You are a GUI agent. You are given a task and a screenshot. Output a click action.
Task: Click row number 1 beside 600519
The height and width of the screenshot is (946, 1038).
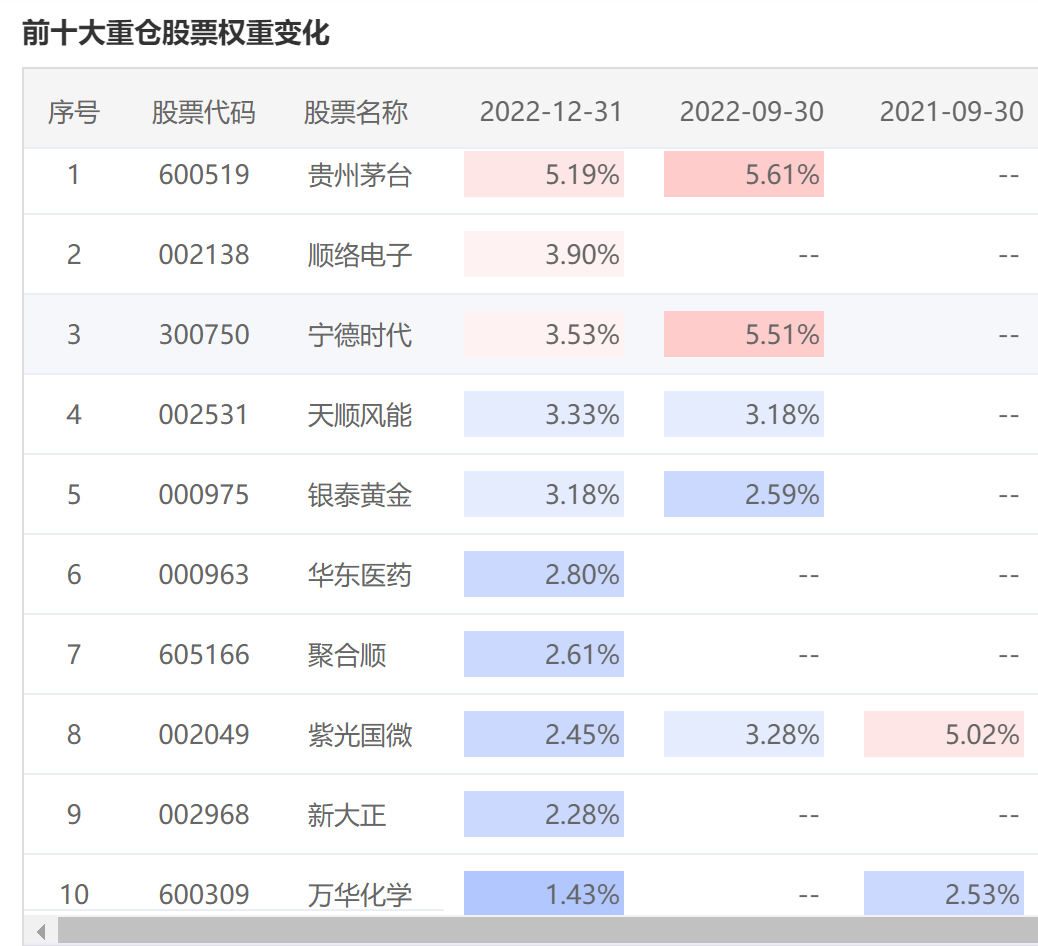(x=73, y=175)
